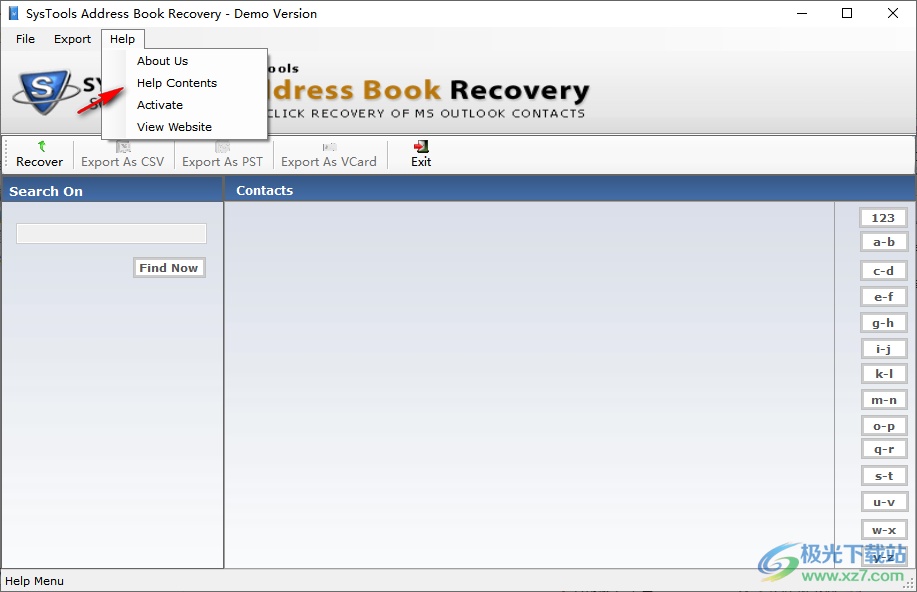Filter contacts by g-h index button
Image resolution: width=917 pixels, height=592 pixels.
[884, 323]
